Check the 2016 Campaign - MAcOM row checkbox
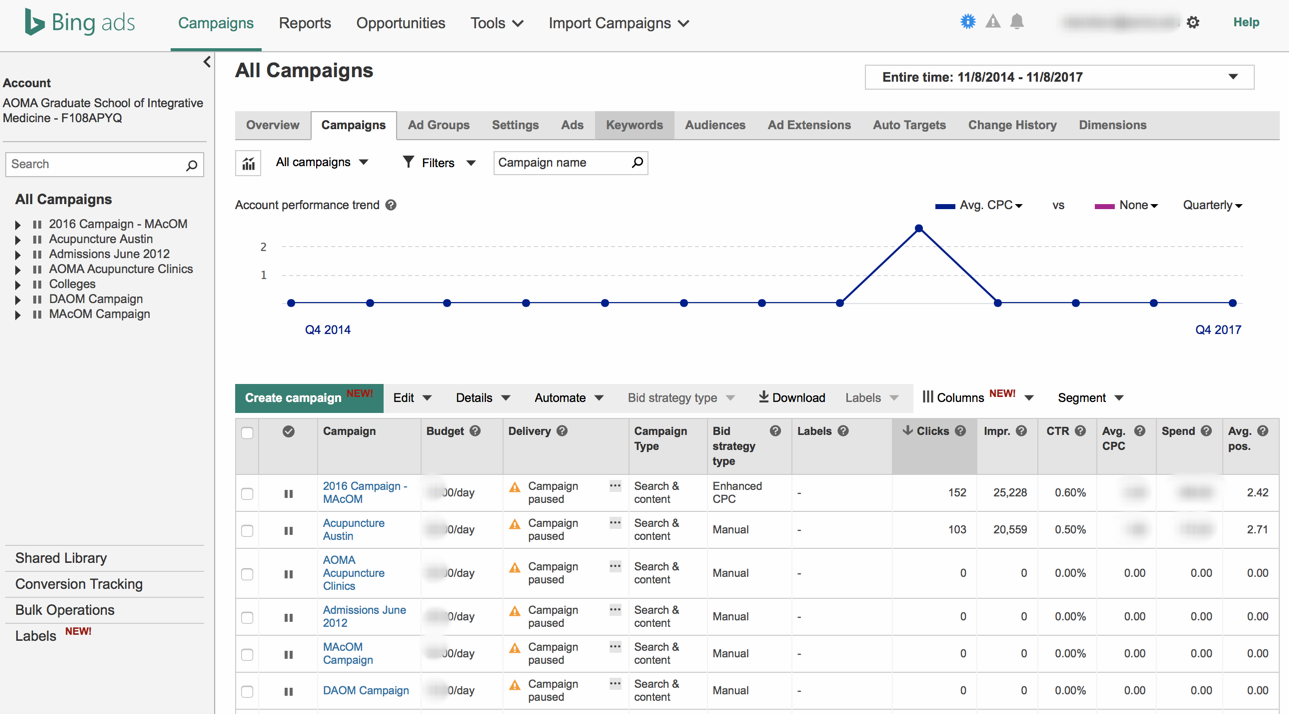The image size is (1289, 714). 247,494
